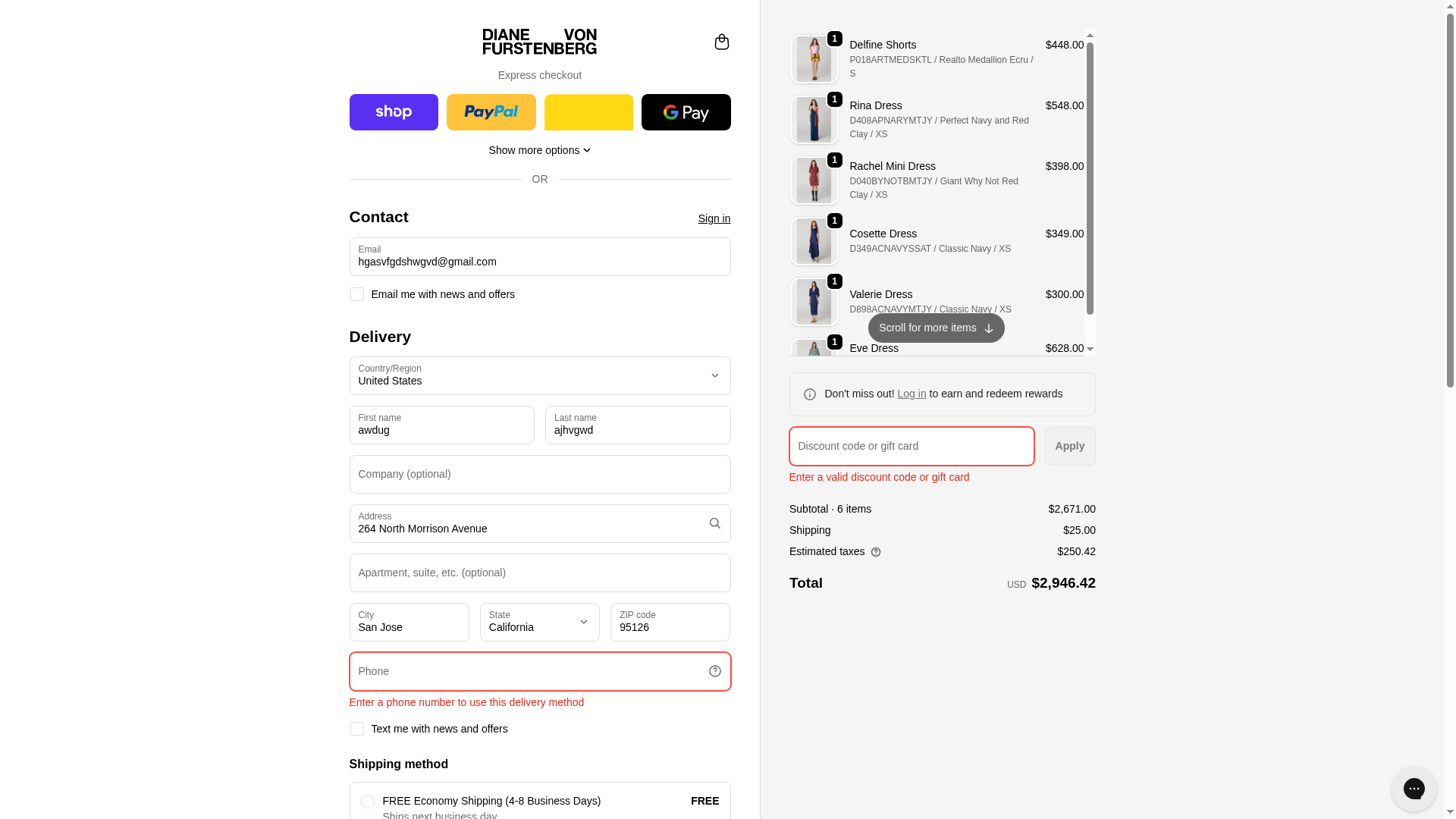Image resolution: width=1456 pixels, height=819 pixels.
Task: Click the estimated taxes info icon
Action: coord(876,552)
